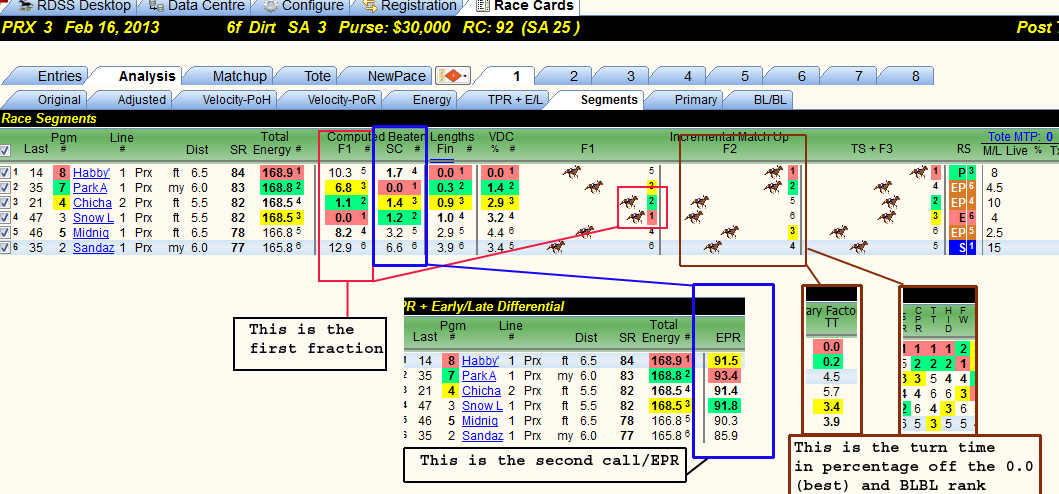1059x494 pixels.
Task: Click the Data Centre database icon
Action: [156, 6]
